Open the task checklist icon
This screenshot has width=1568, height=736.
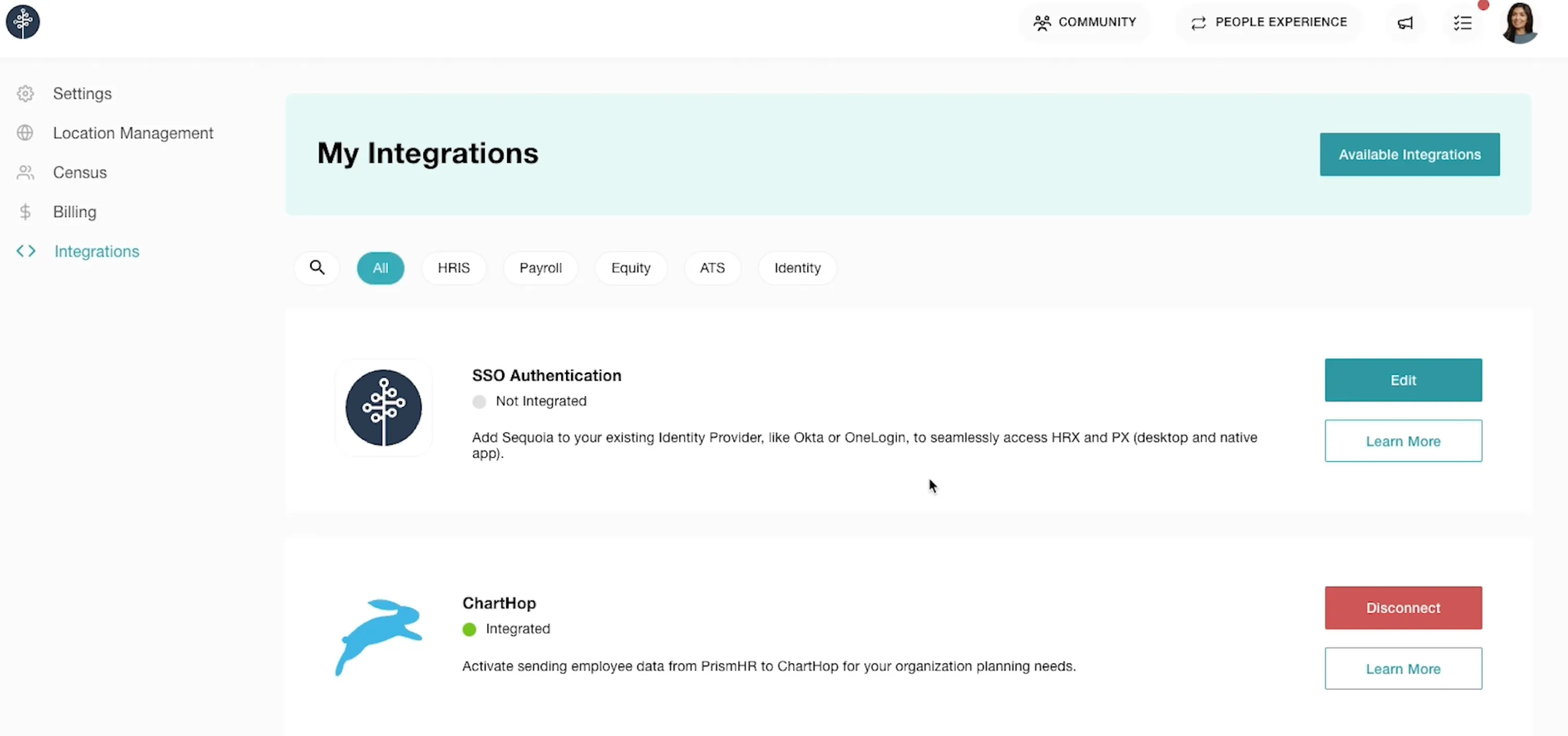[x=1462, y=23]
